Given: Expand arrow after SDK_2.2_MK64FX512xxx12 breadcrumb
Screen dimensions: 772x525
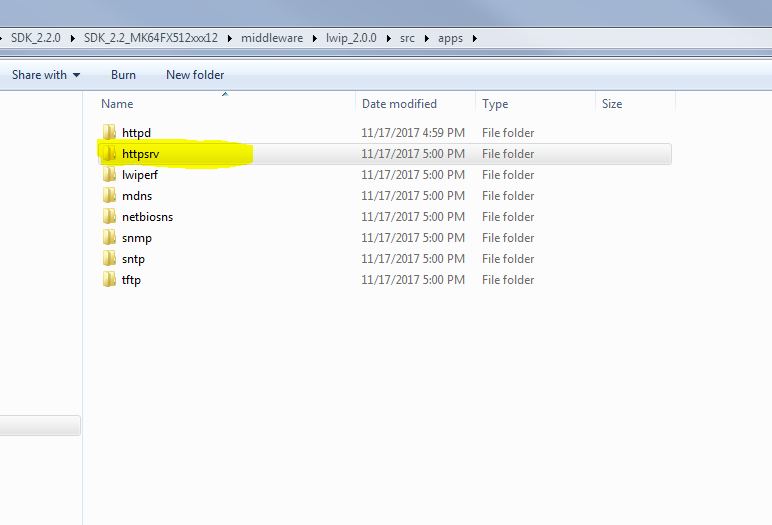Looking at the screenshot, I should pos(229,38).
